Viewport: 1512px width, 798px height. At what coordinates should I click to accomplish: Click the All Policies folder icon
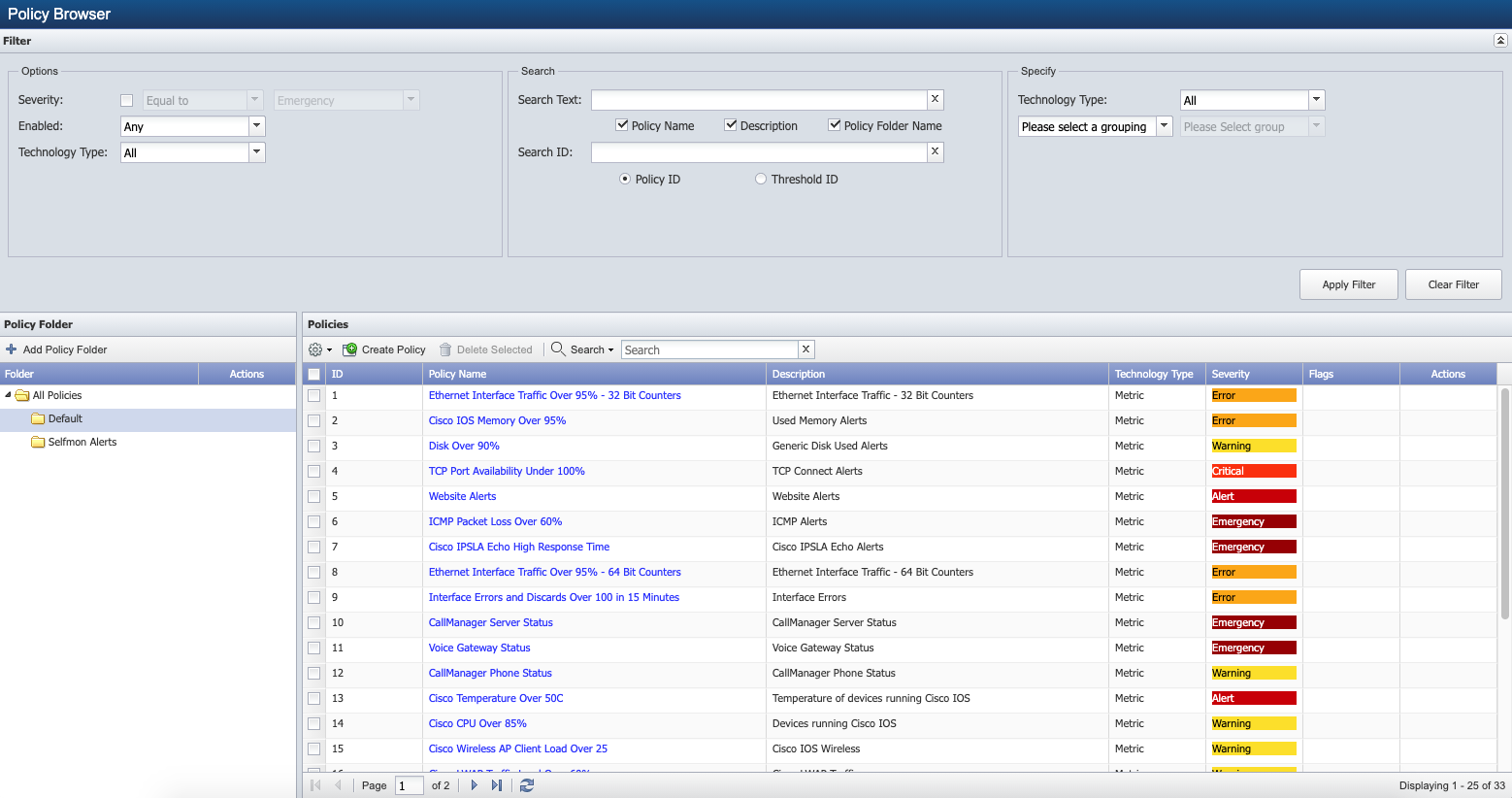pos(22,395)
